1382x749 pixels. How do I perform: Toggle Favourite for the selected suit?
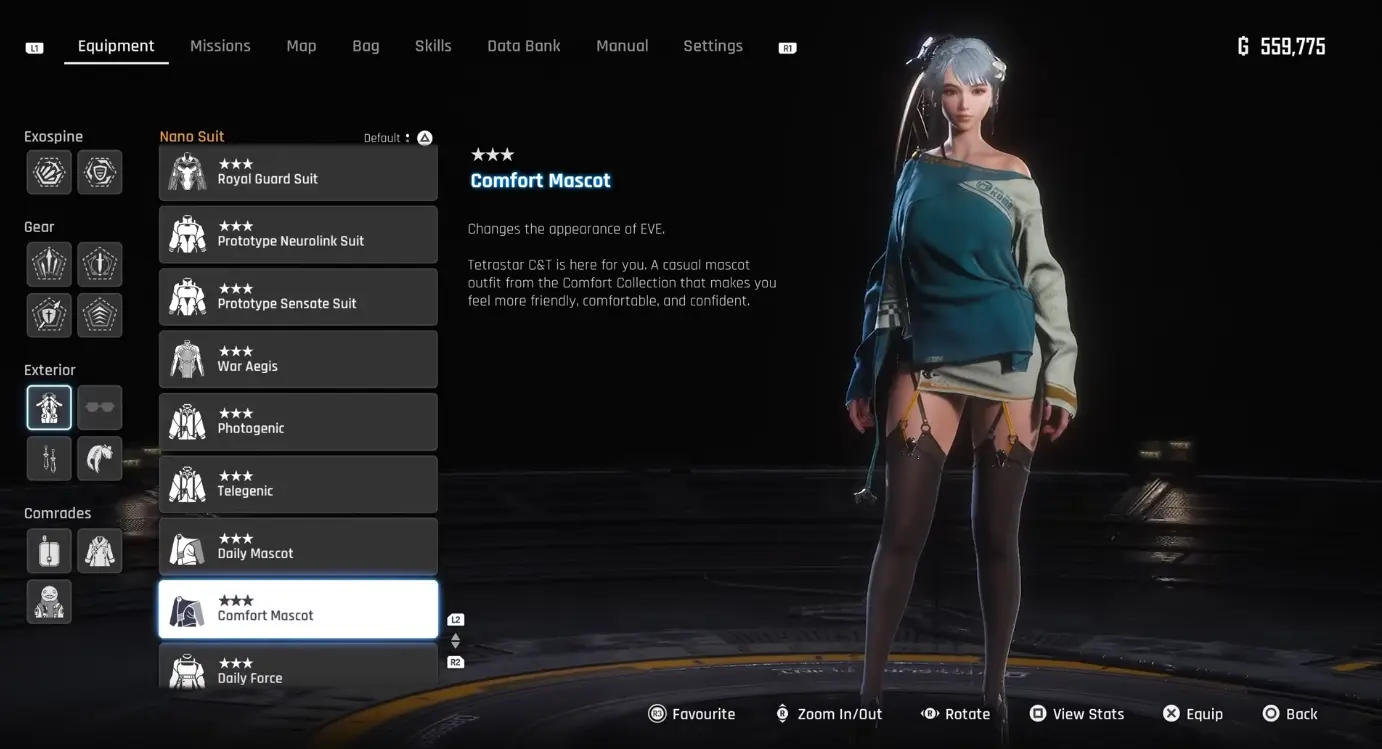coord(692,714)
